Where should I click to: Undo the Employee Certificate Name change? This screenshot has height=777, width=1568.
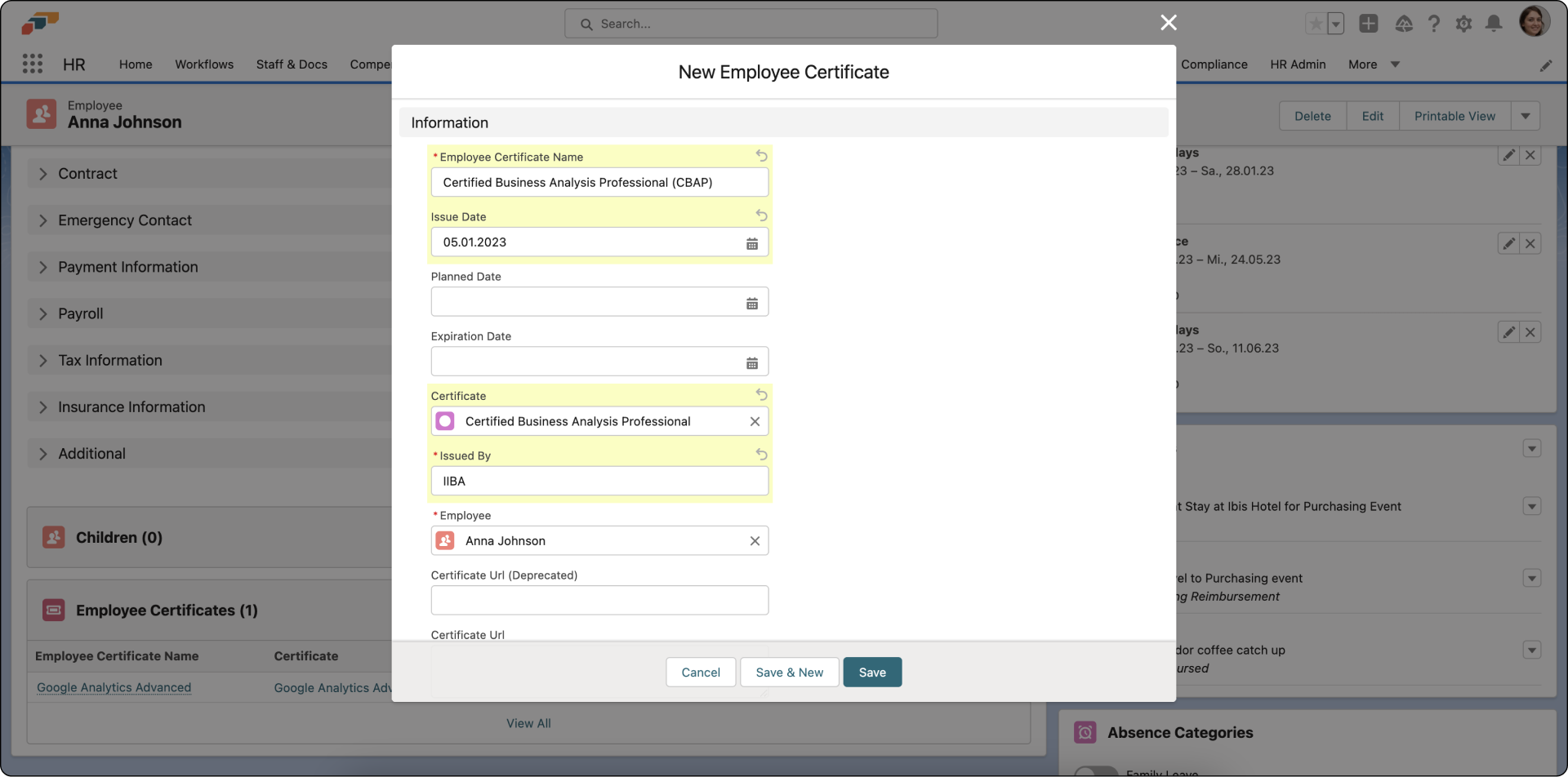[760, 155]
